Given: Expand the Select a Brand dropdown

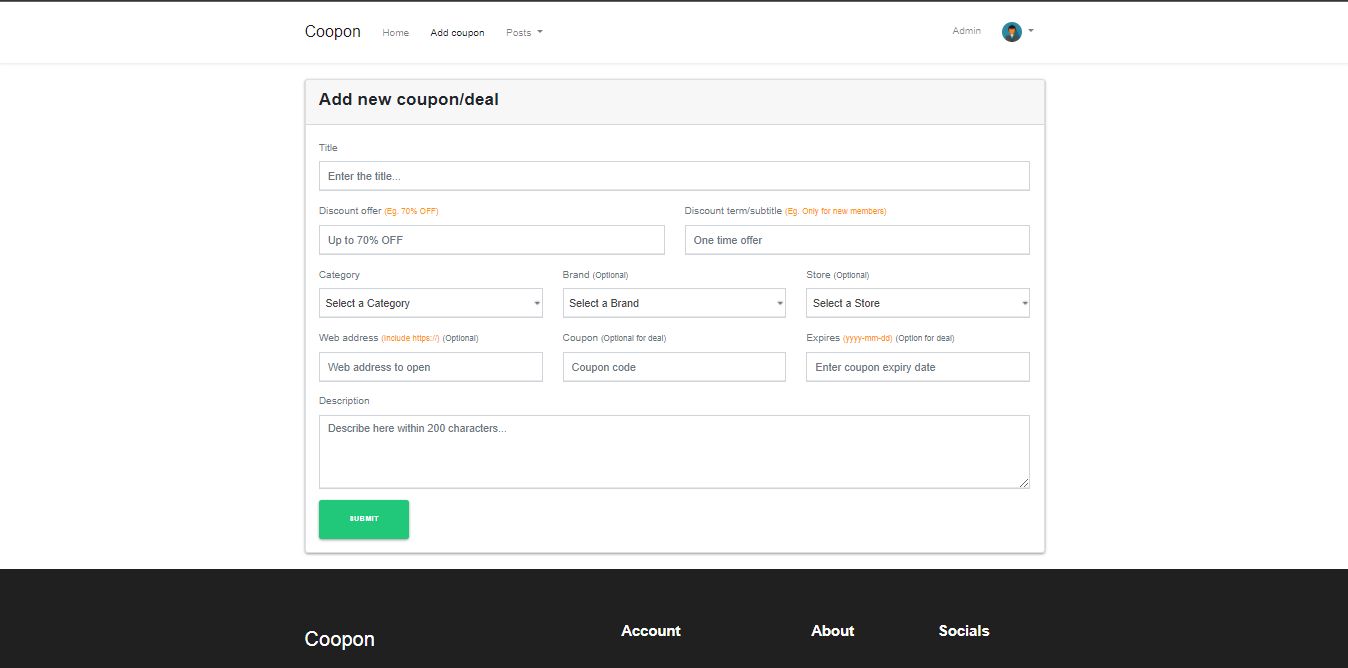Looking at the screenshot, I should (673, 303).
